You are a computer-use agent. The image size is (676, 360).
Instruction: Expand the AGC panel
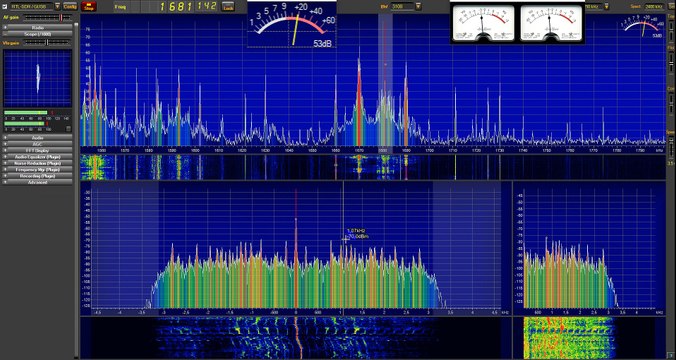38,144
